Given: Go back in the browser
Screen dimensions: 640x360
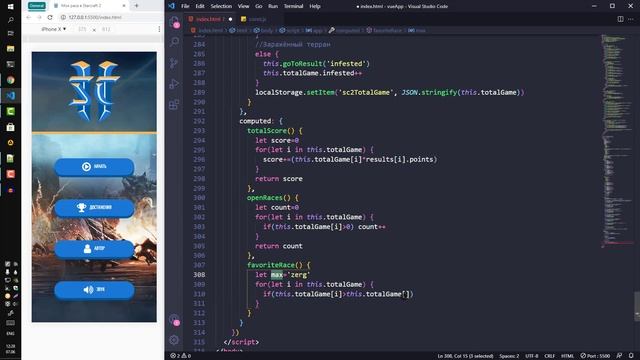Looking at the screenshot, I should [29, 17].
